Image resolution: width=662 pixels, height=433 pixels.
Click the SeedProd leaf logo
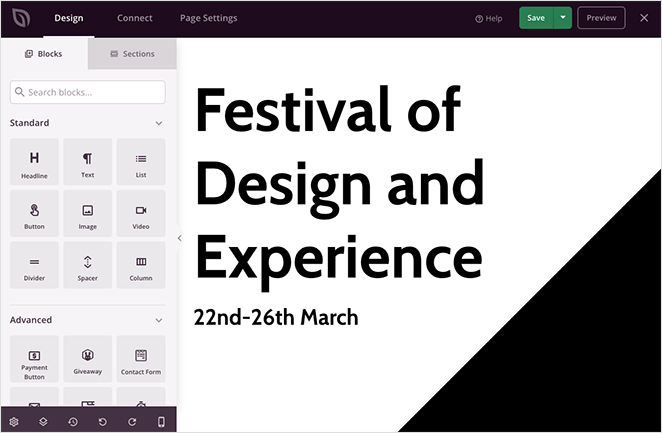tap(21, 18)
